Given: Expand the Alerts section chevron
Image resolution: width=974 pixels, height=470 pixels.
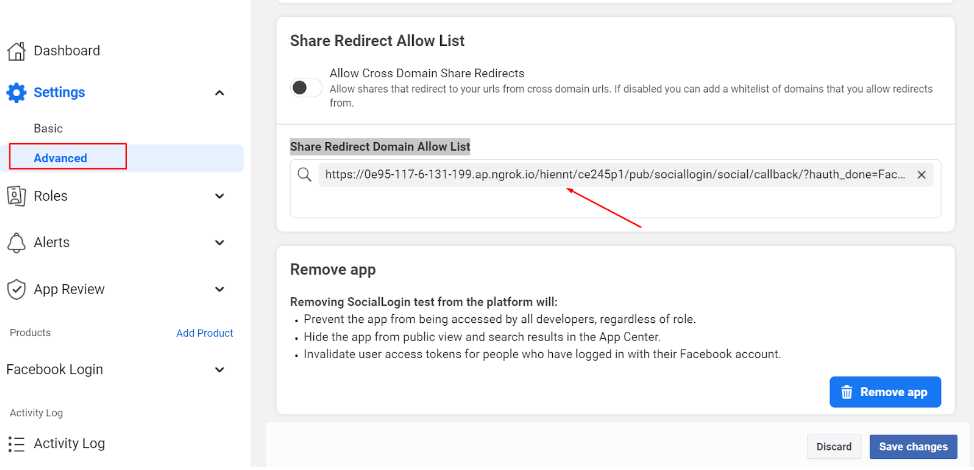Looking at the screenshot, I should pos(220,243).
